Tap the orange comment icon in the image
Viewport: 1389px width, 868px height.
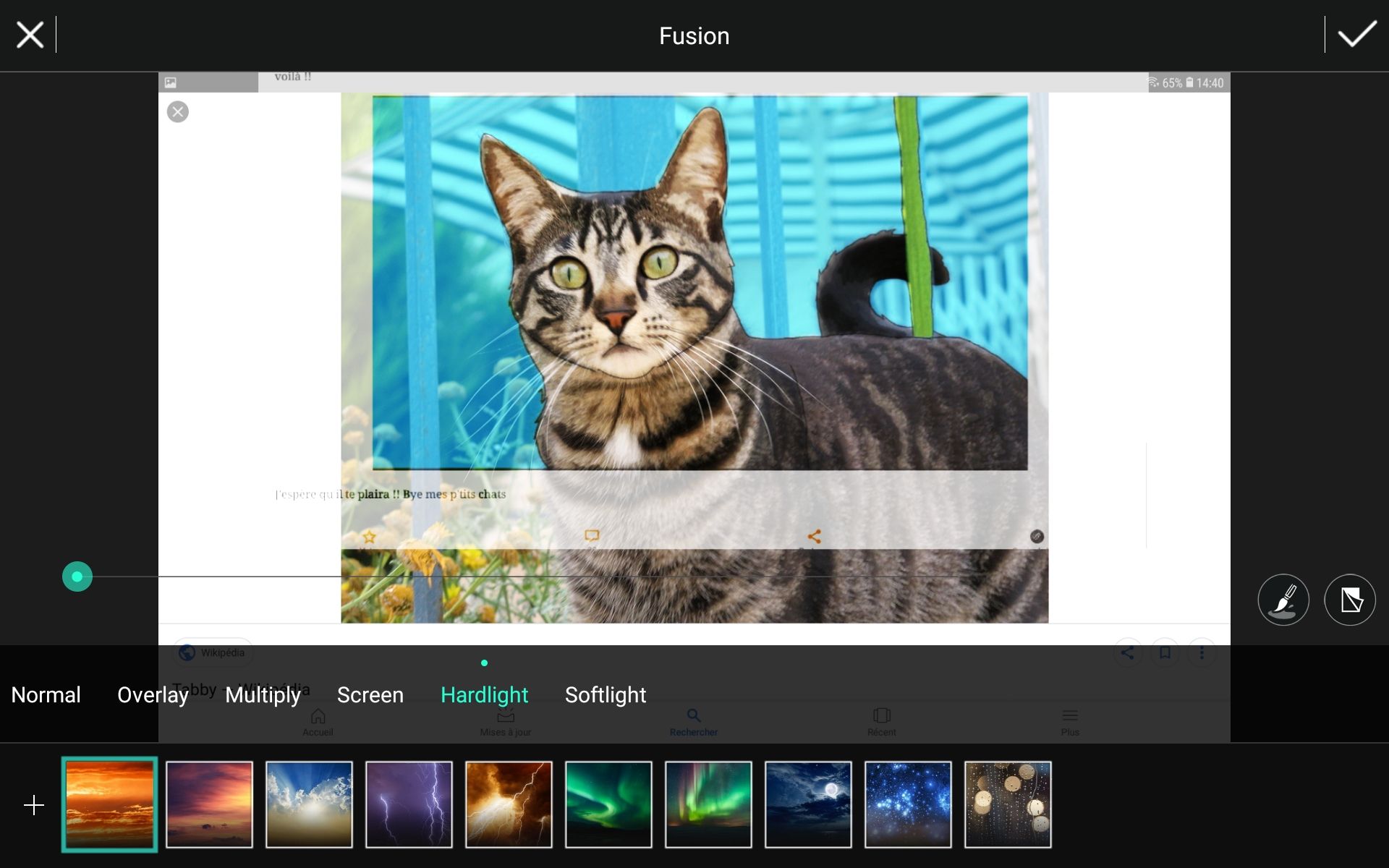592,536
